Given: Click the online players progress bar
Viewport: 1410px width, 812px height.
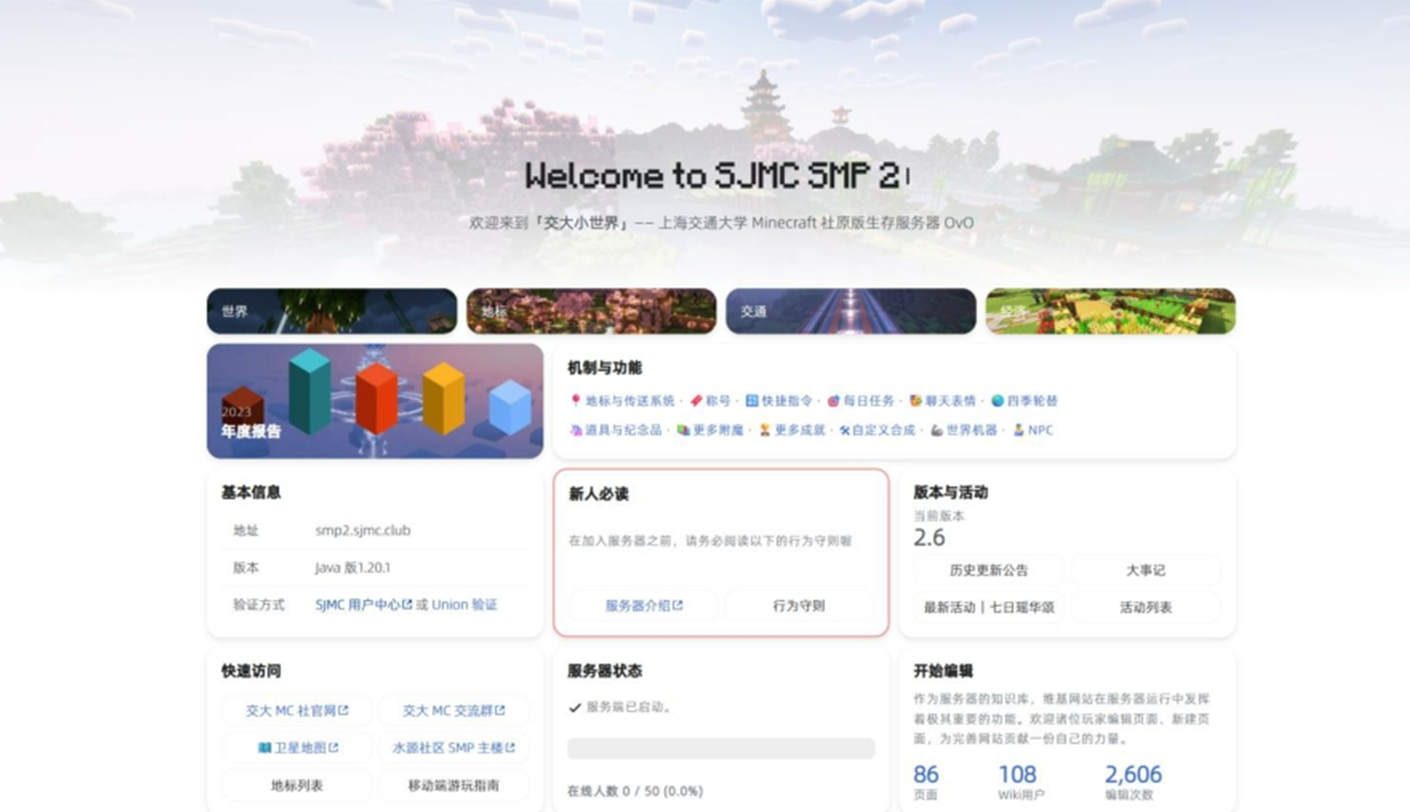Looking at the screenshot, I should point(721,749).
